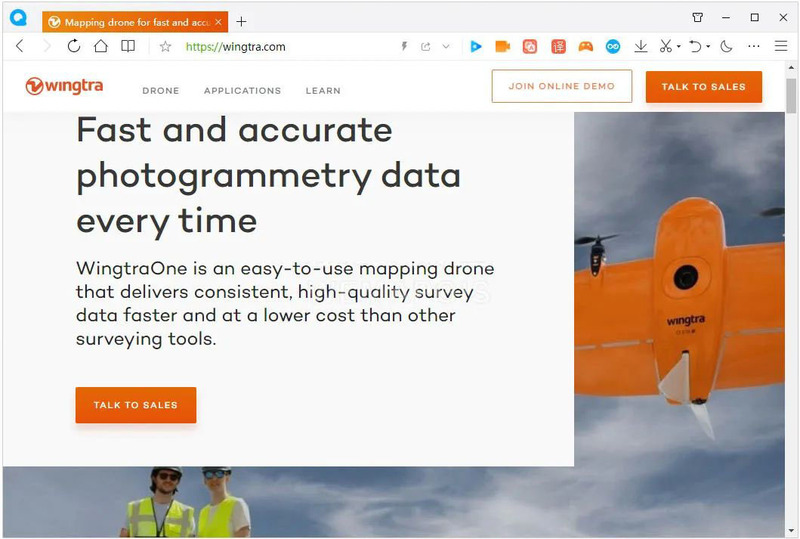Click the blue play video icon
This screenshot has height=539, width=800.
(x=476, y=47)
